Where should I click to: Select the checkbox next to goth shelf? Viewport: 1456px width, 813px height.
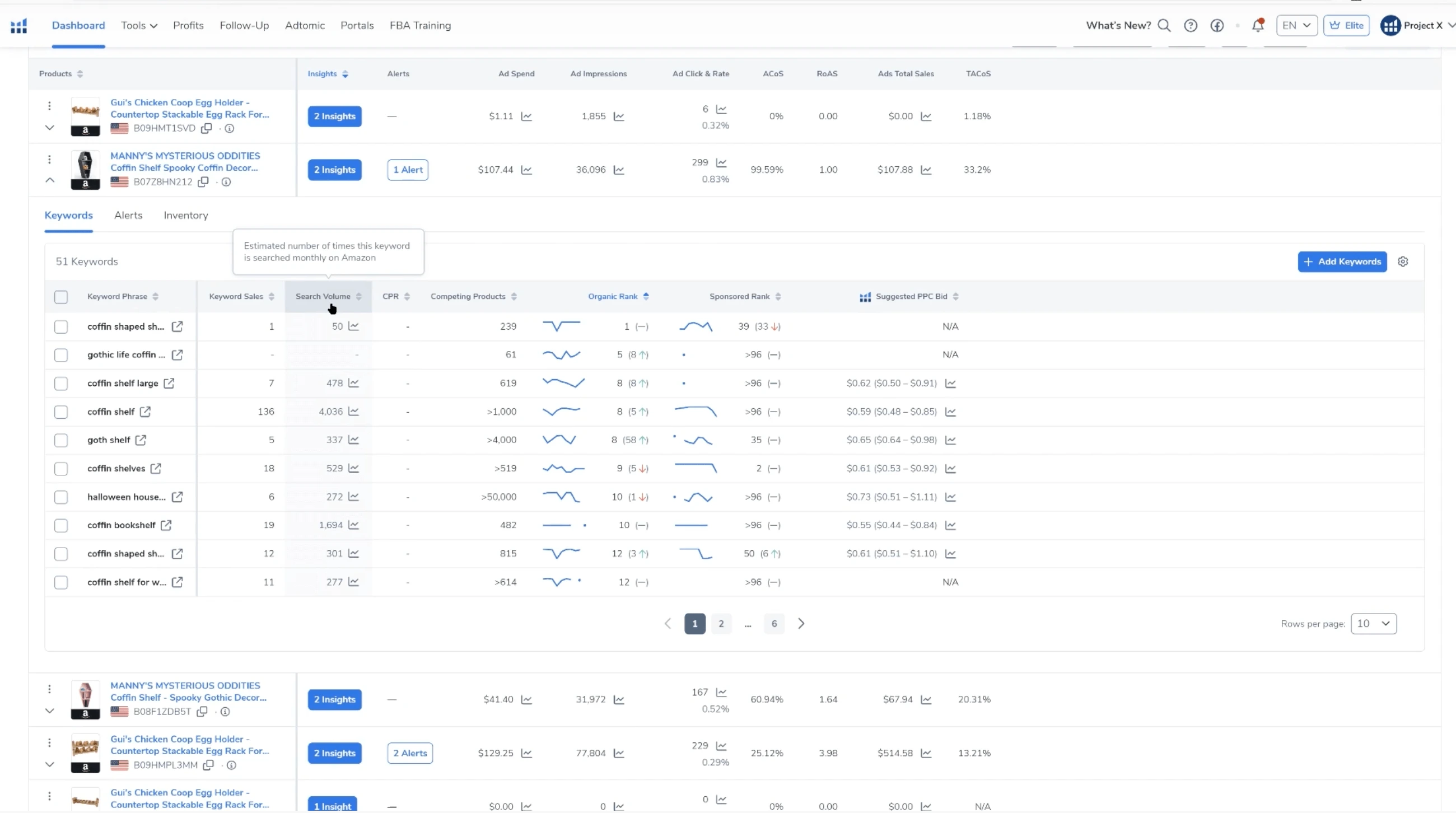[x=61, y=440]
